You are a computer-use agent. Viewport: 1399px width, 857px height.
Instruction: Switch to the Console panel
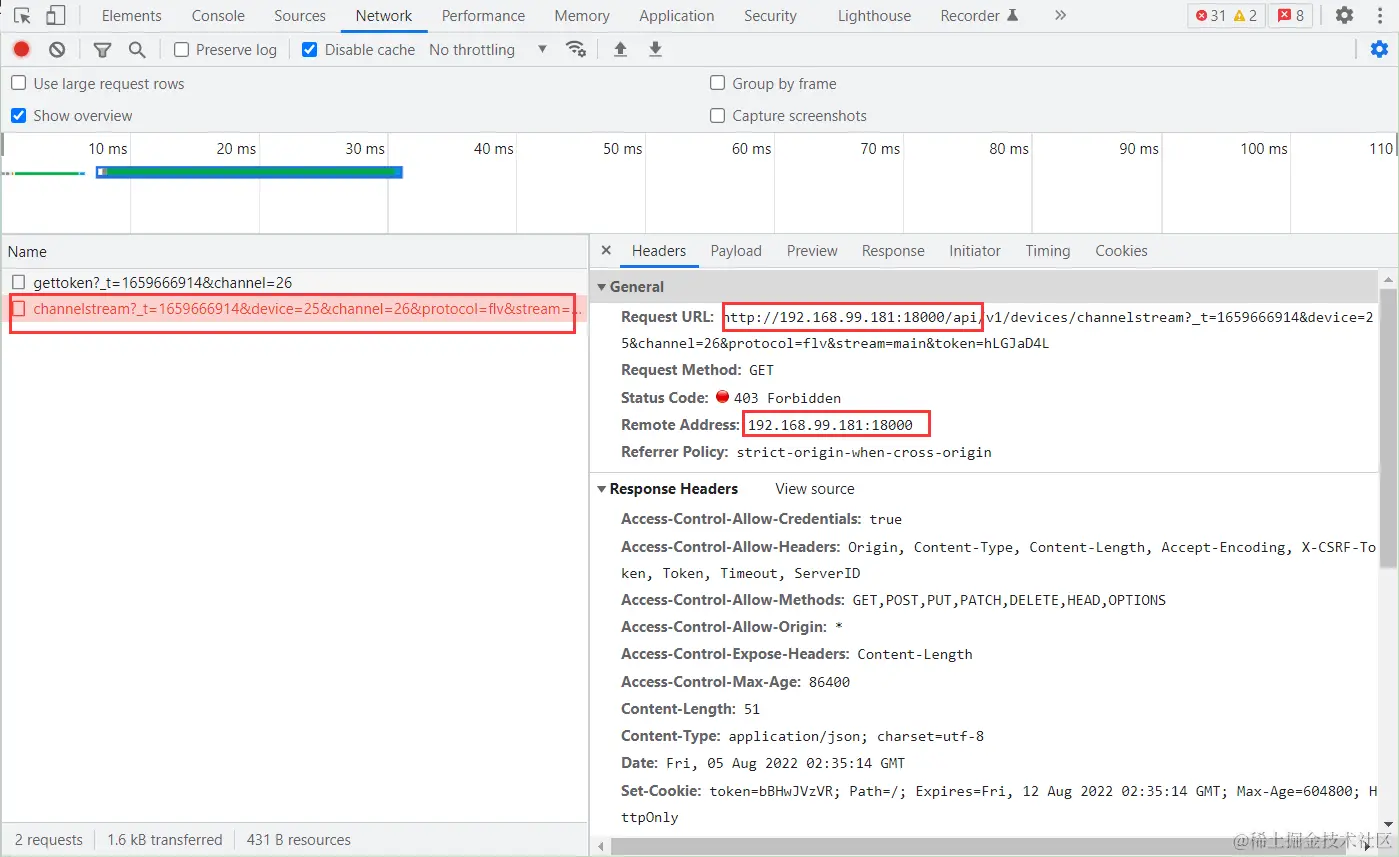tap(218, 16)
